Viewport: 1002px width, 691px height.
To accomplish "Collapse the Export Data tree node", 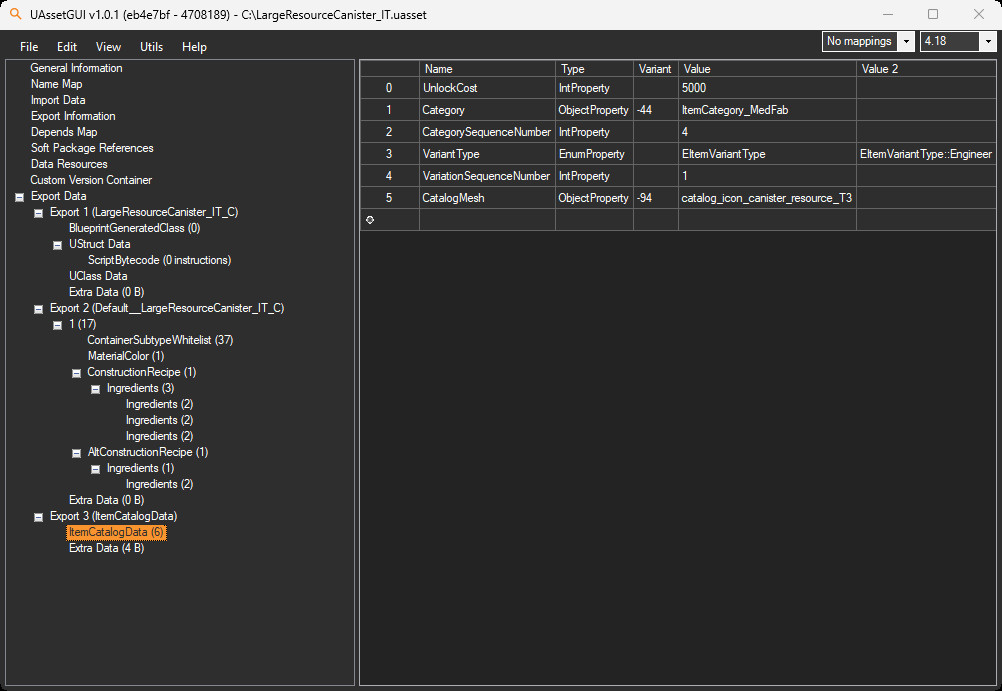I will (20, 197).
